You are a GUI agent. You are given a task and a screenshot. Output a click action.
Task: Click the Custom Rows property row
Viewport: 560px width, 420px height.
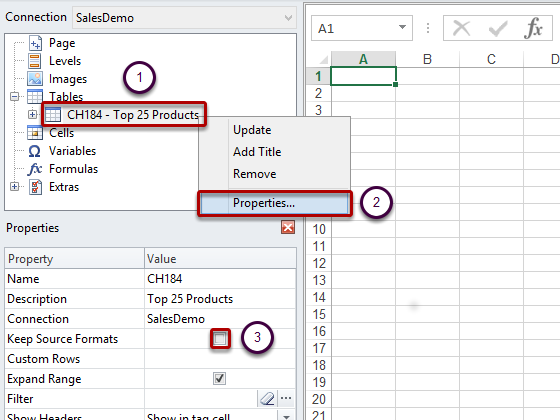coord(150,359)
